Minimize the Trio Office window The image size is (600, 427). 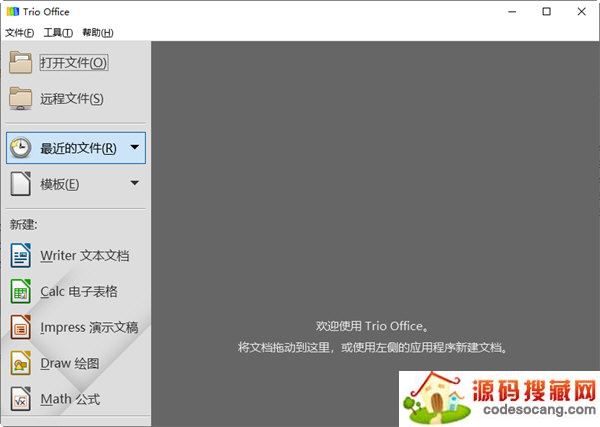coord(512,12)
